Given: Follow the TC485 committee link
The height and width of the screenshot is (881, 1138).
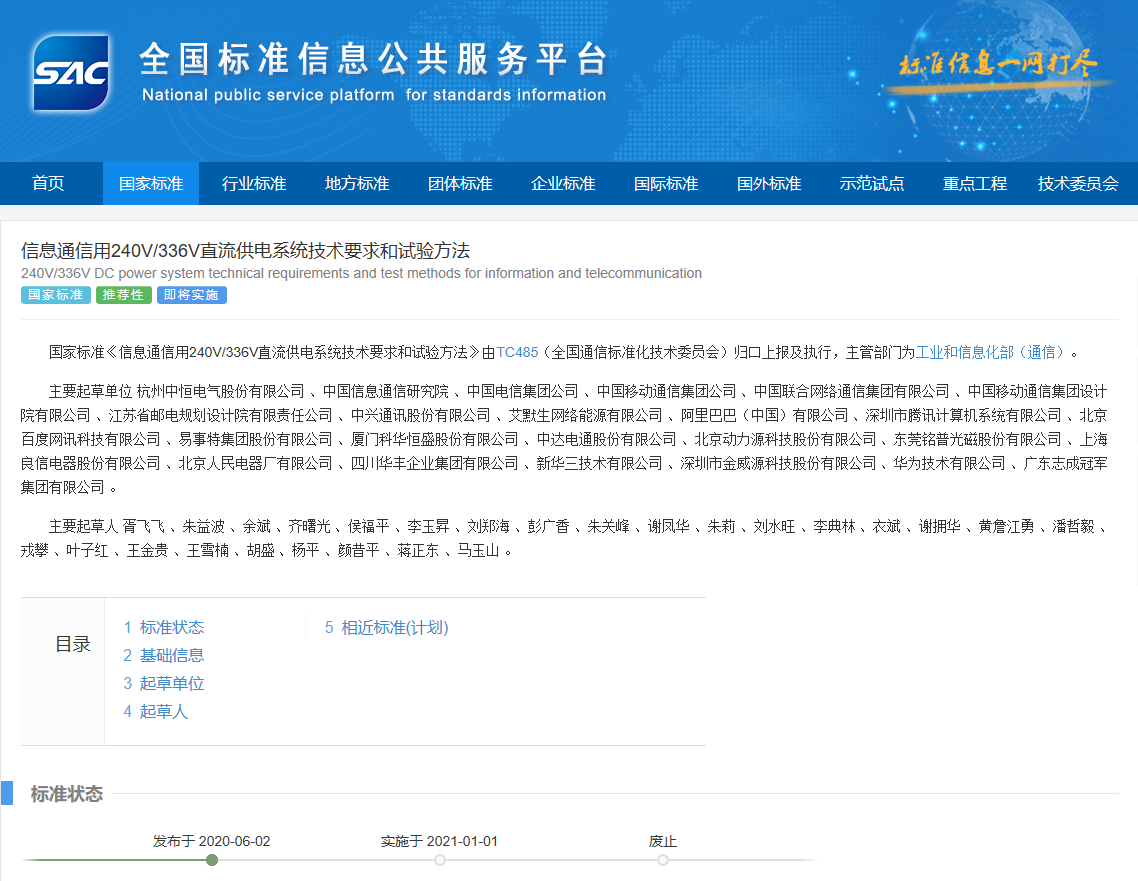Looking at the screenshot, I should pos(517,352).
